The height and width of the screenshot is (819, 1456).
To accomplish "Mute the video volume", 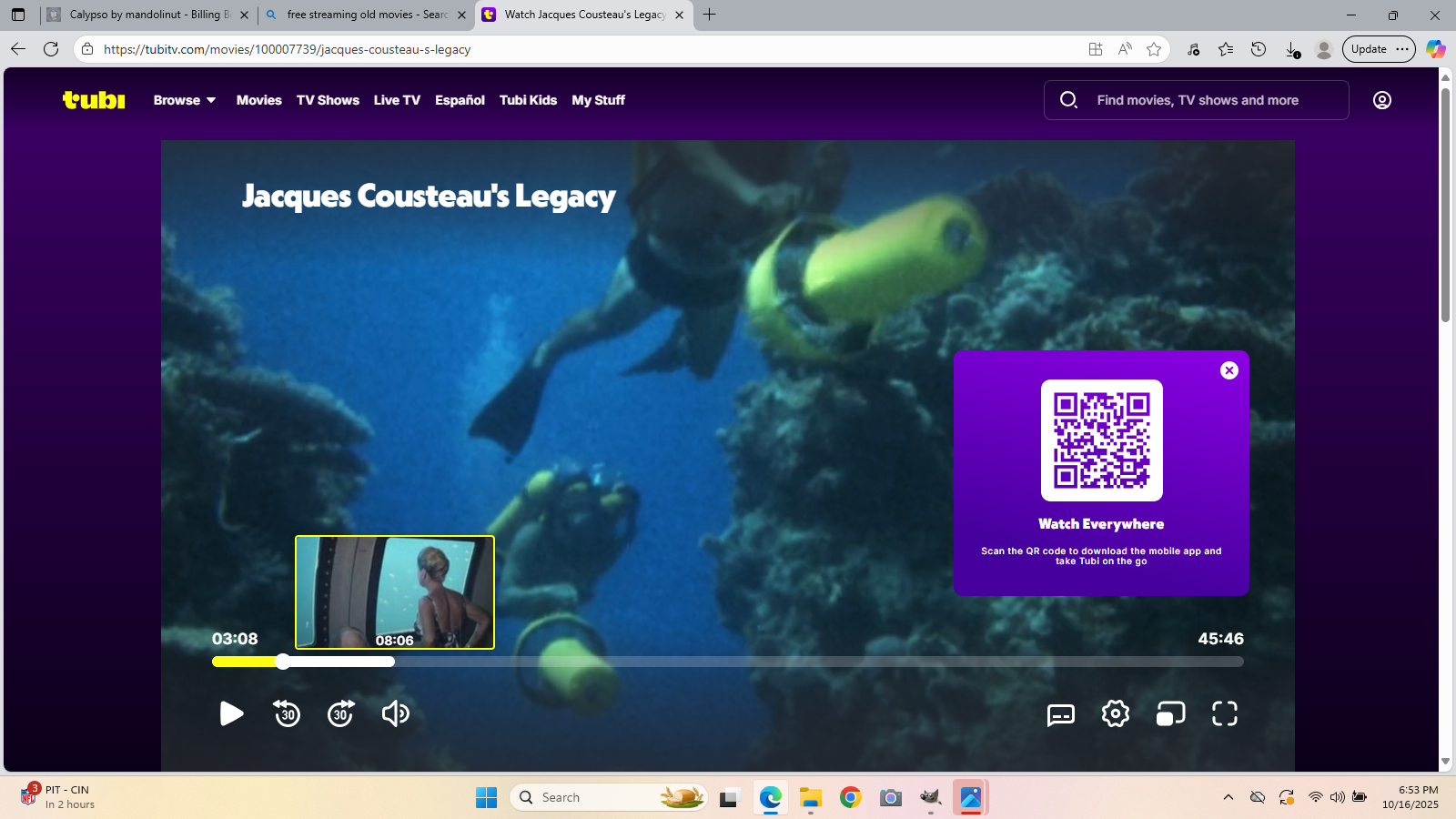I will (x=395, y=713).
